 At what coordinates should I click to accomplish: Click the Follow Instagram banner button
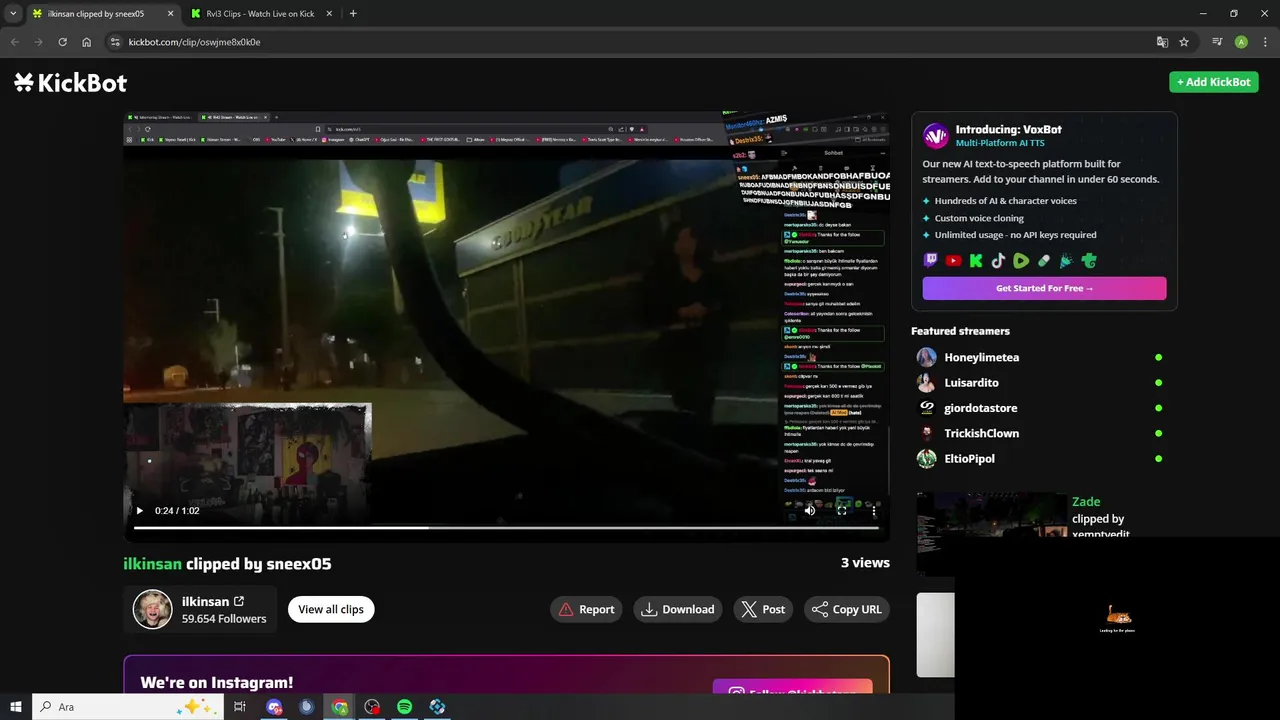click(792, 688)
